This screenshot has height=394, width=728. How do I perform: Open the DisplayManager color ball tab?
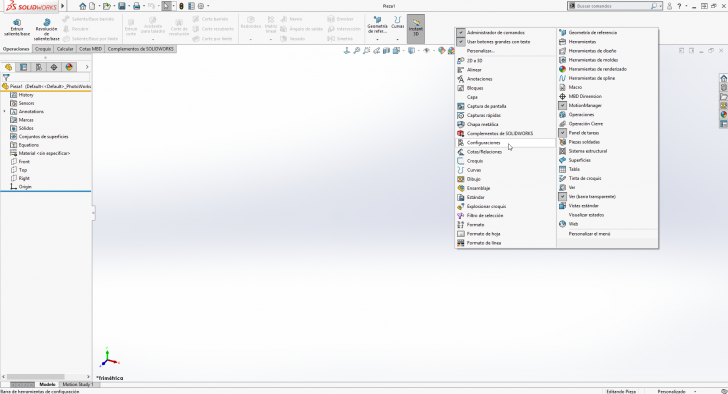point(69,67)
